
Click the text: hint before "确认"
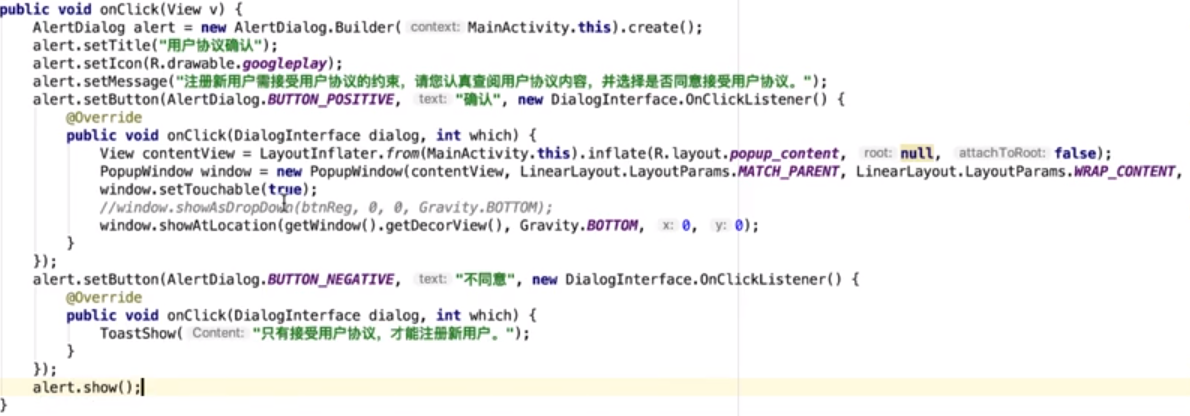(432, 99)
